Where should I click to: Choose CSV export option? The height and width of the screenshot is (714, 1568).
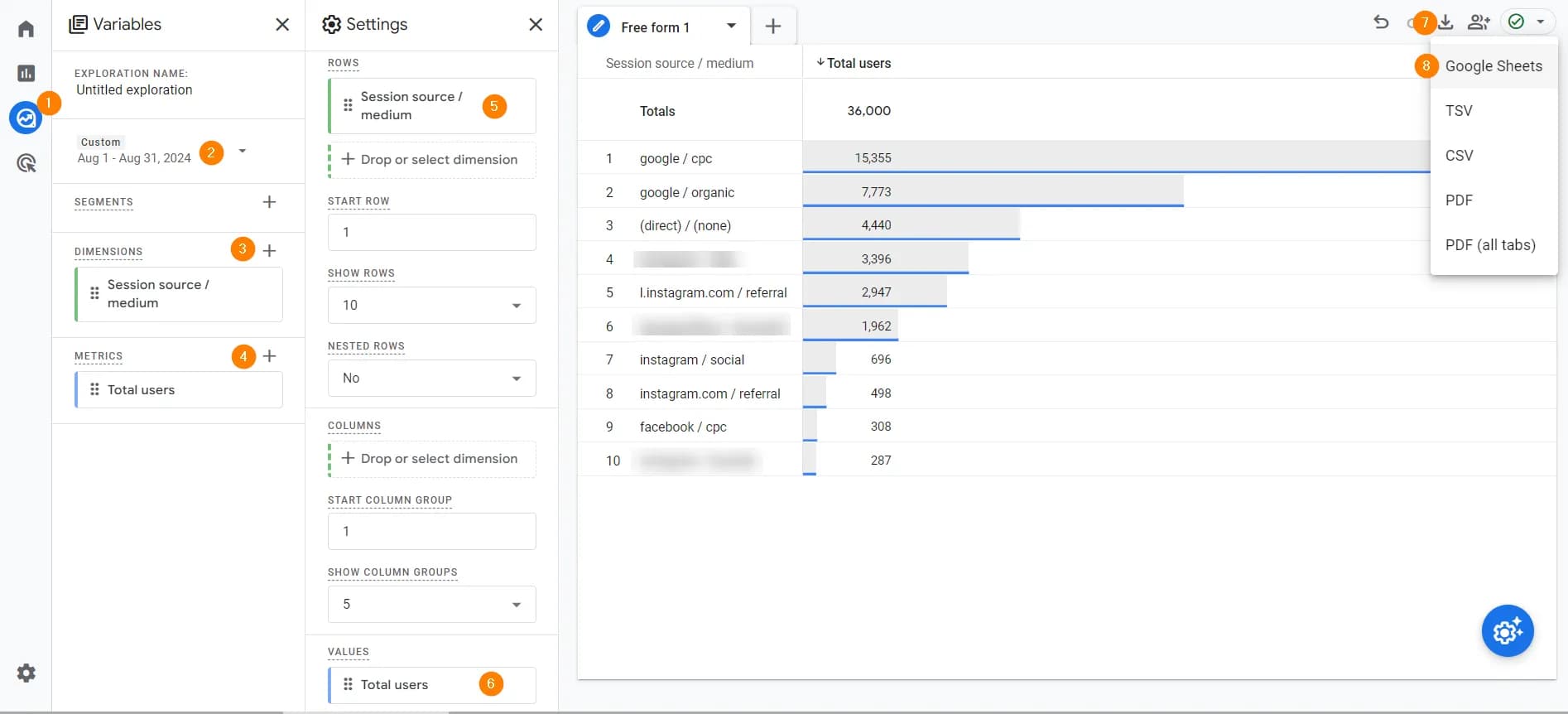click(1493, 156)
